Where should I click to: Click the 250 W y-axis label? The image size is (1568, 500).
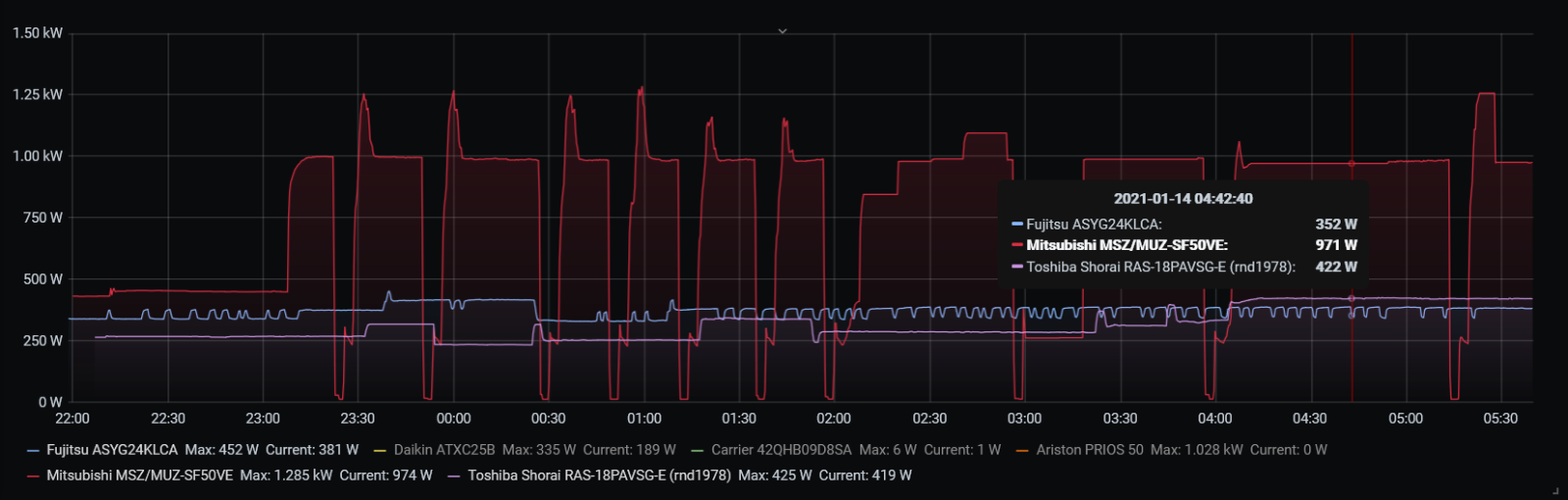tap(43, 340)
